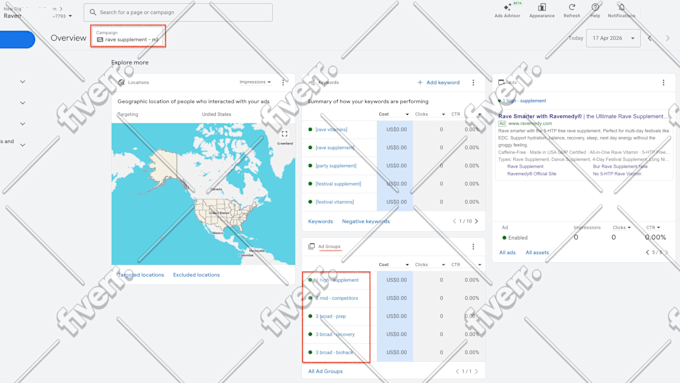Open Targeted locations link
This screenshot has width=680, height=383.
(141, 275)
